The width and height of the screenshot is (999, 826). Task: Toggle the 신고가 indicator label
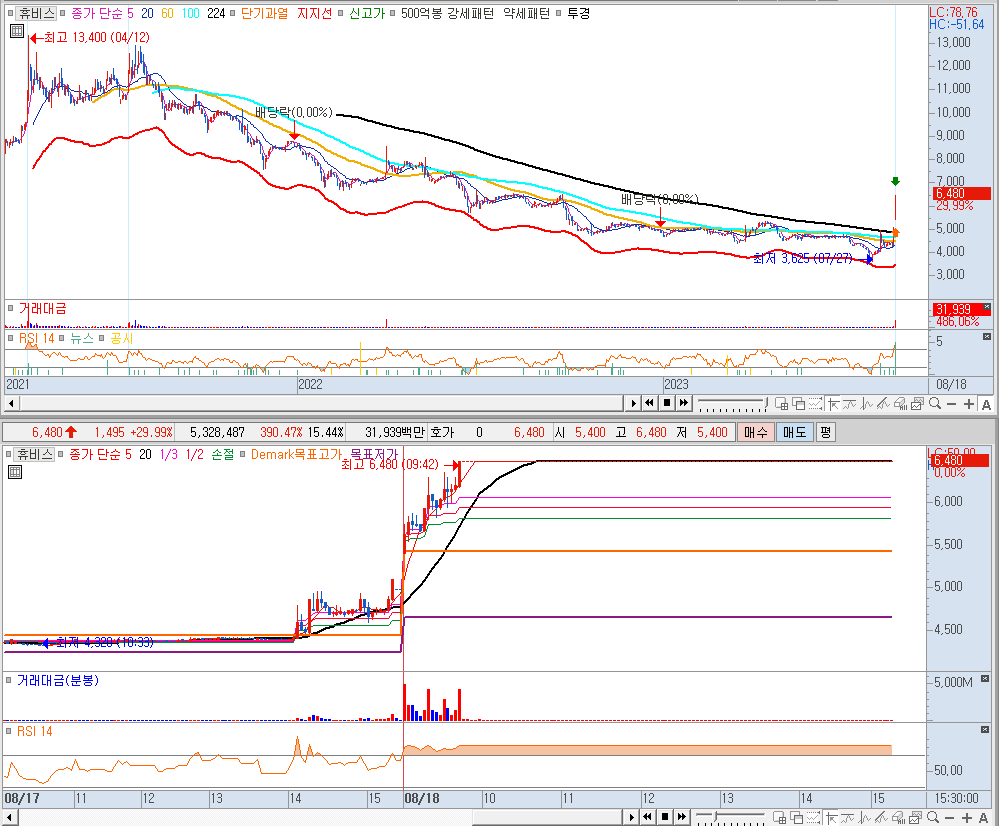pos(367,13)
